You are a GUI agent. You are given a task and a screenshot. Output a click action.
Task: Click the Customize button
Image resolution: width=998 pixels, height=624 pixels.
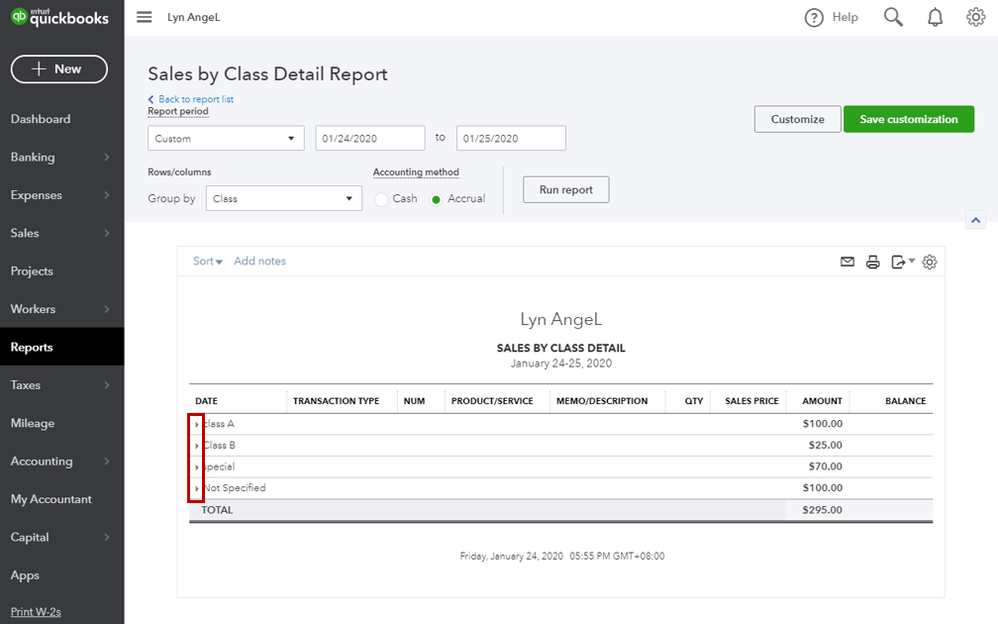tap(798, 119)
